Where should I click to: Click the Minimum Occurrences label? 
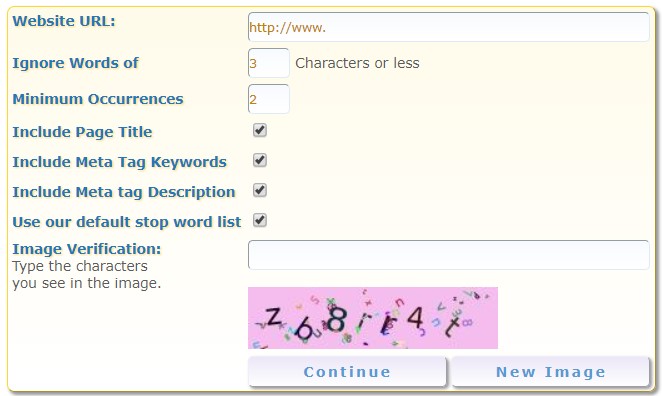click(x=98, y=99)
